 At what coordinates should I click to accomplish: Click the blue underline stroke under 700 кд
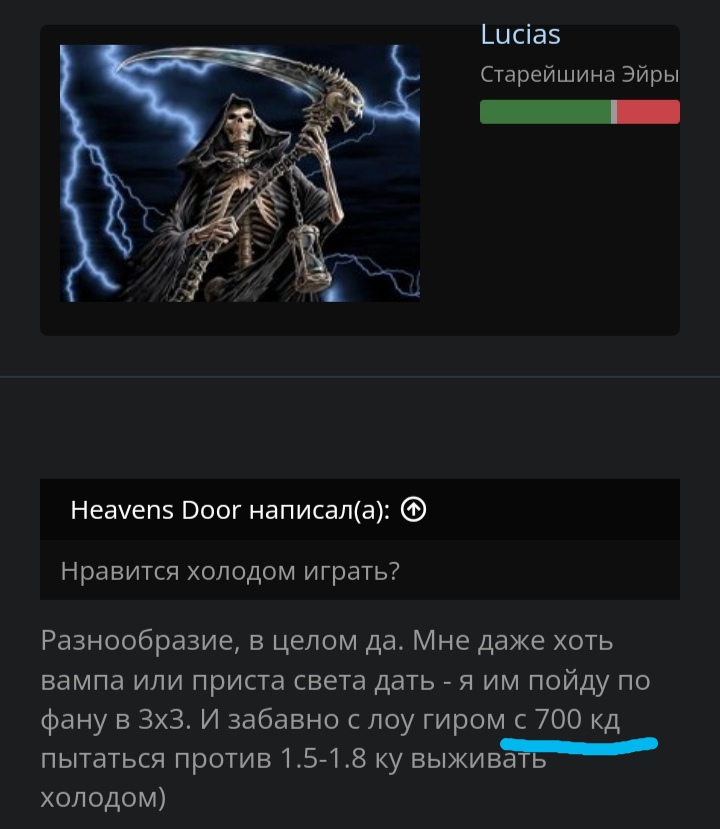click(579, 744)
